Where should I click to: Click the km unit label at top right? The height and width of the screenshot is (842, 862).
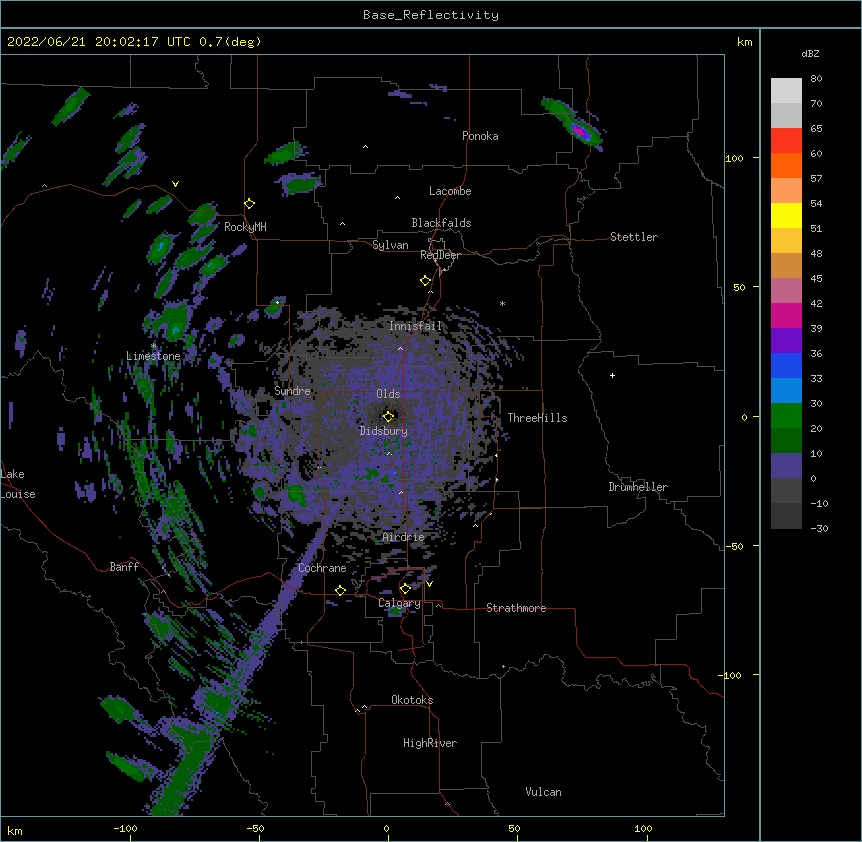[744, 42]
